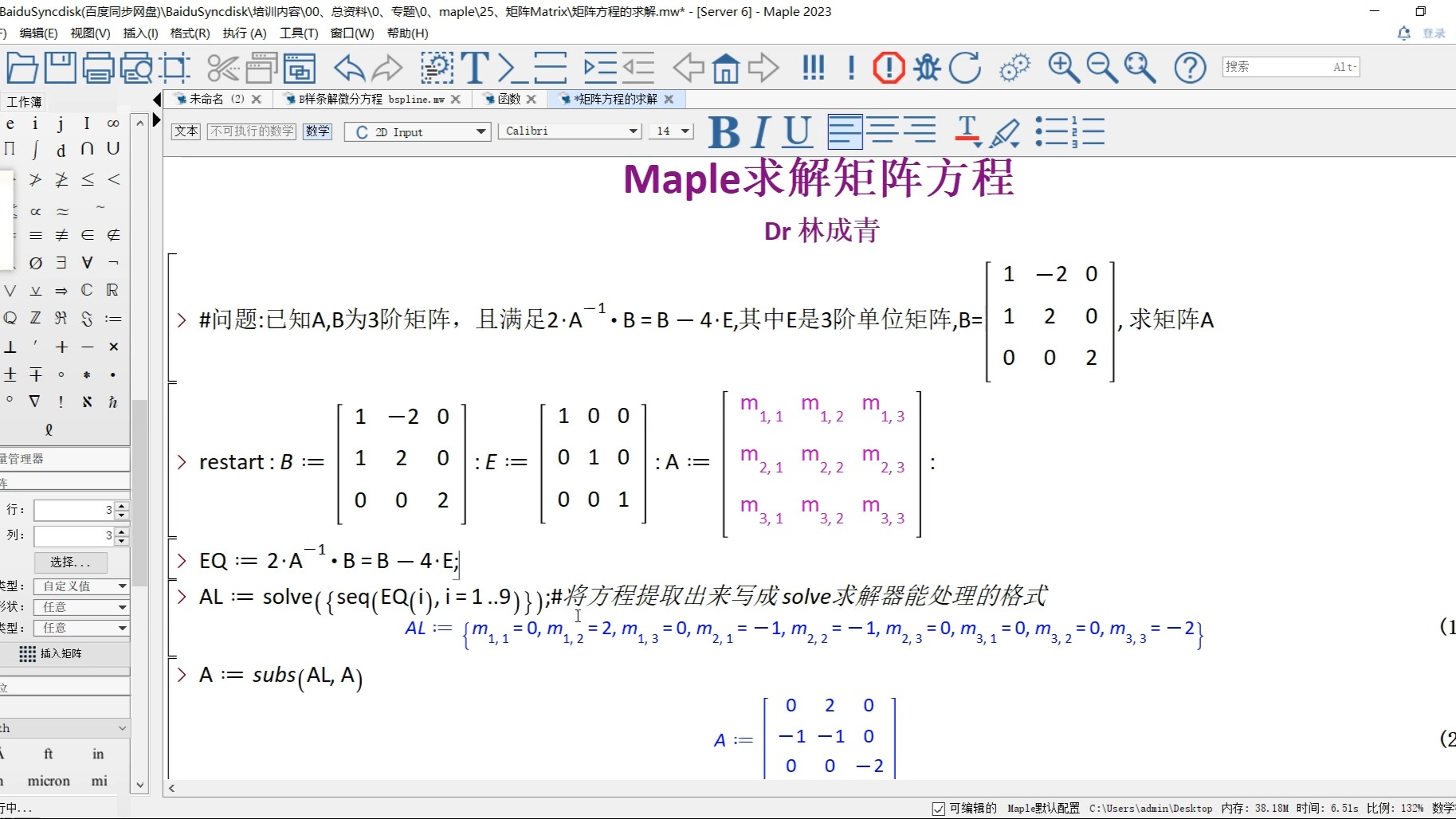The height and width of the screenshot is (819, 1456).
Task: Apply underline formatting U
Action: (797, 131)
